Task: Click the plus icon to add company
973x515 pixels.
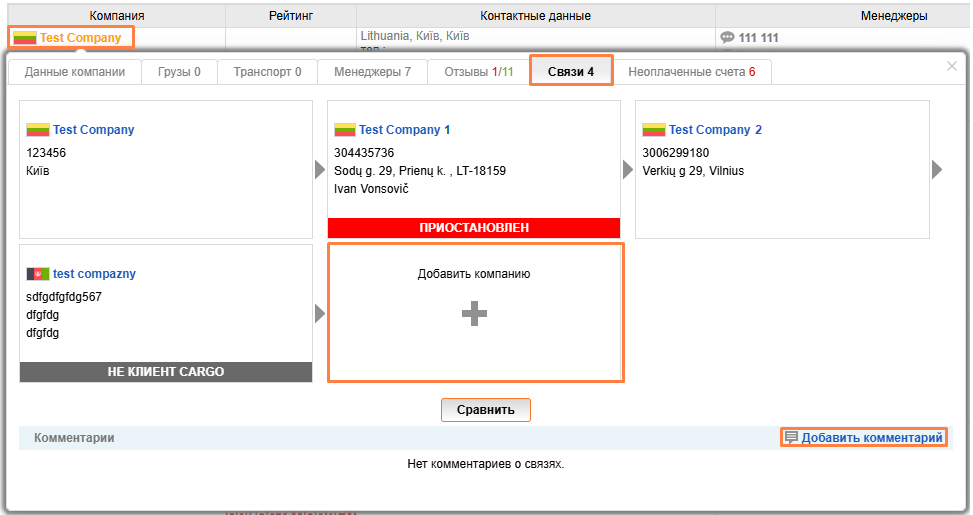Action: tap(475, 314)
